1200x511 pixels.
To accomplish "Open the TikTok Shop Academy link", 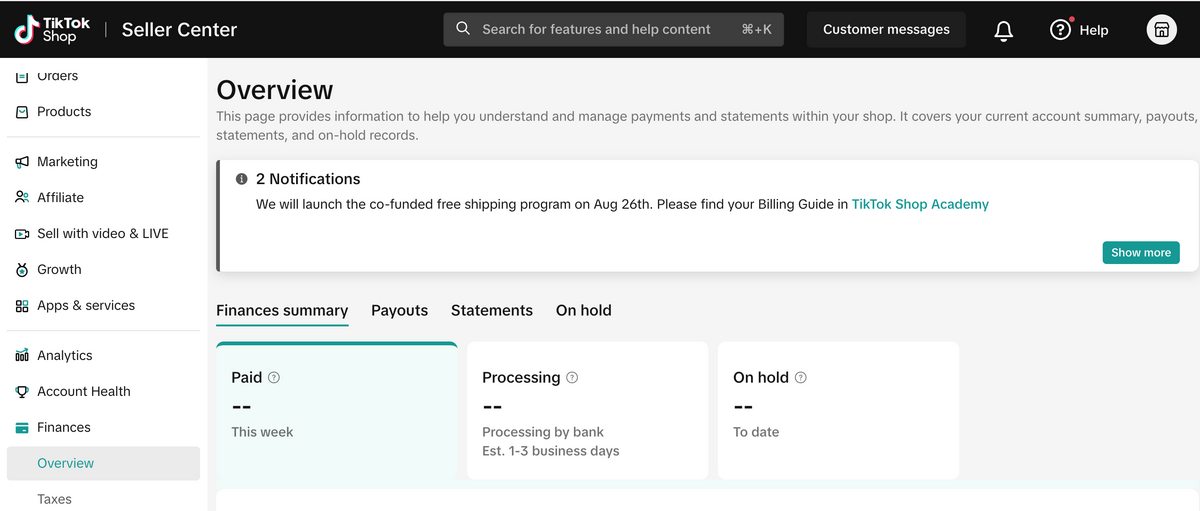I will [x=919, y=204].
